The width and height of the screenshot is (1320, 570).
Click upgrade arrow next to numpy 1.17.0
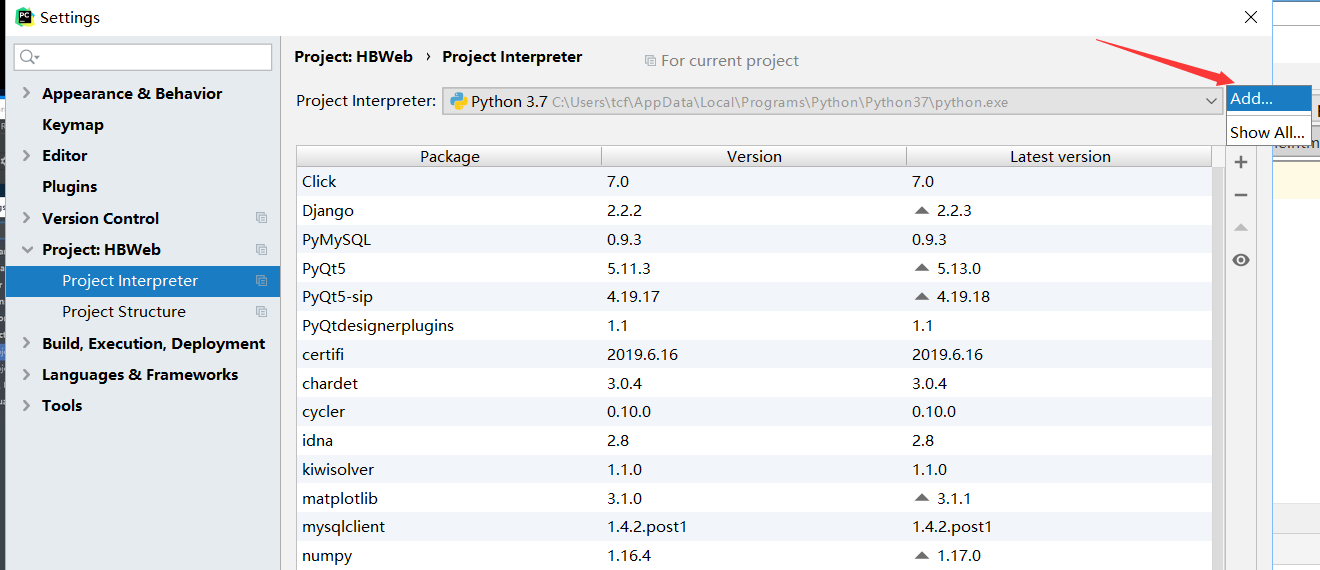[921, 556]
